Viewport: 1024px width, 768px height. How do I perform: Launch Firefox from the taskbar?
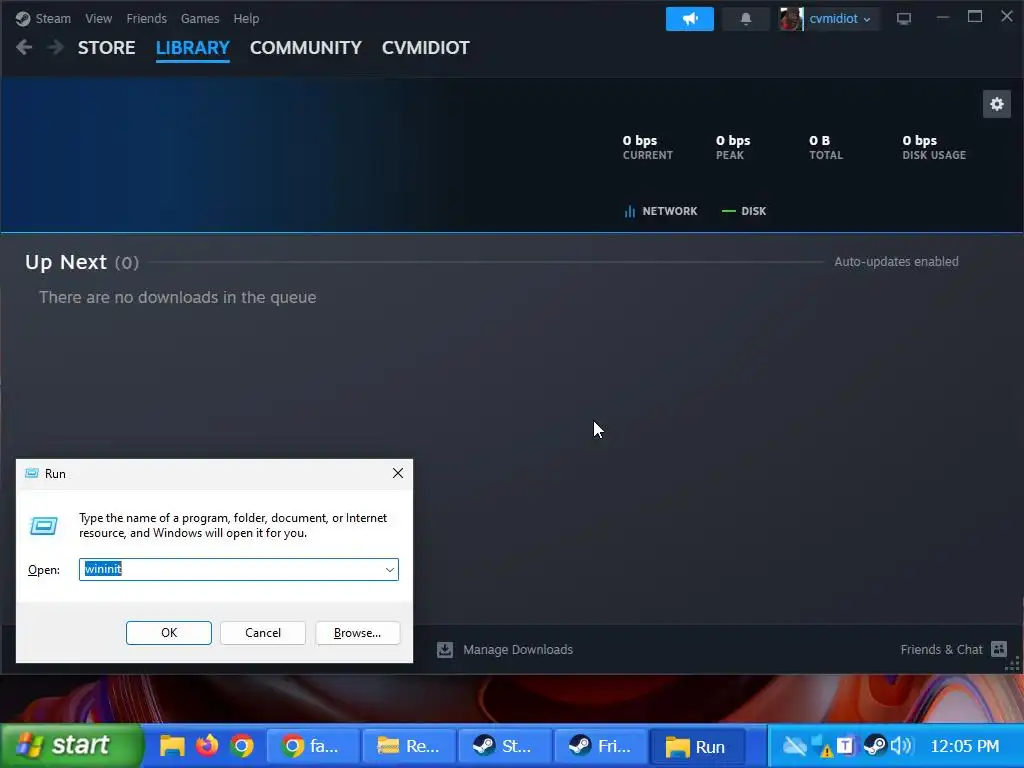(x=207, y=745)
